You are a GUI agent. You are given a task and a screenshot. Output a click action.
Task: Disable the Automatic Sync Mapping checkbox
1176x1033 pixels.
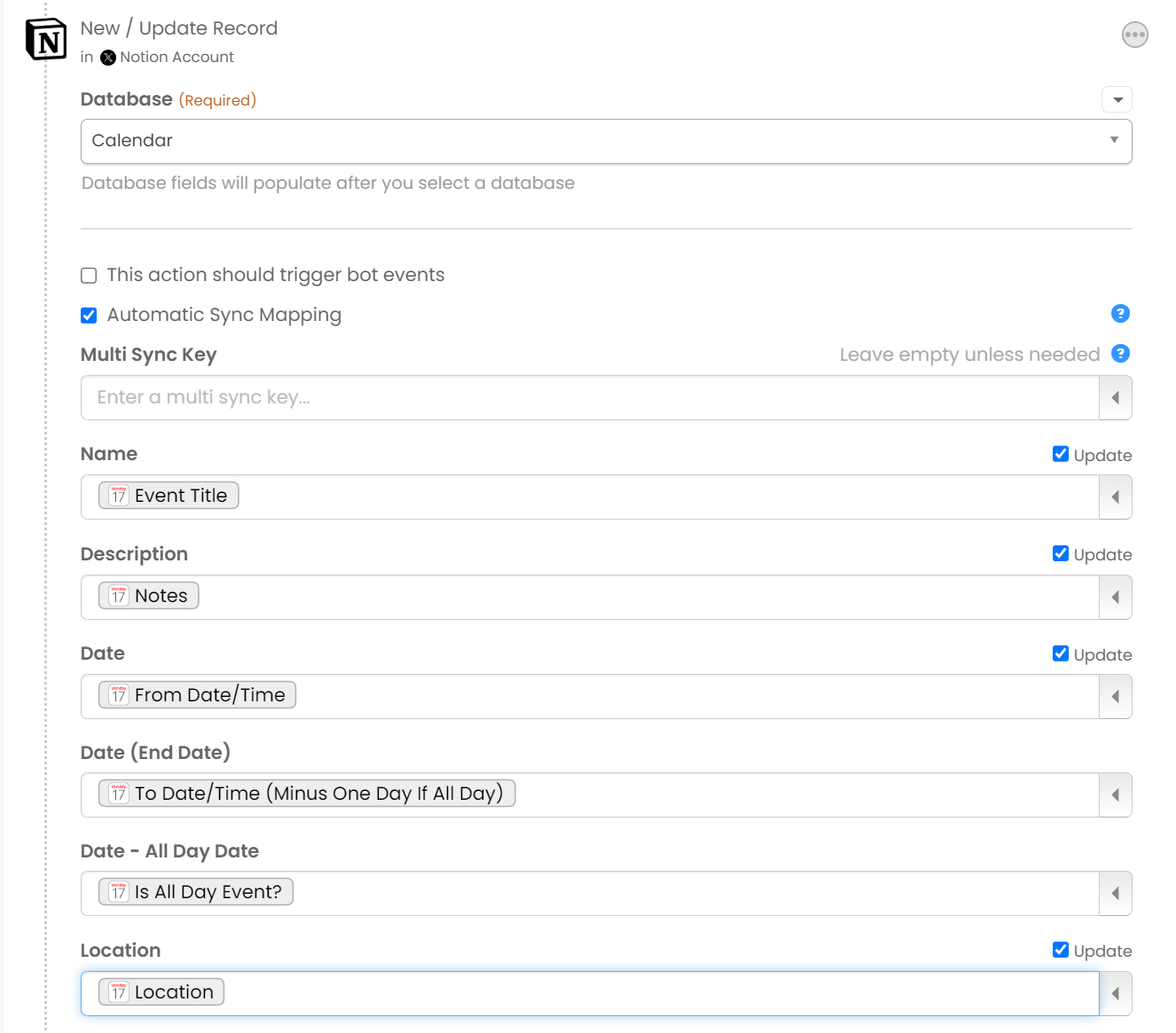click(89, 315)
